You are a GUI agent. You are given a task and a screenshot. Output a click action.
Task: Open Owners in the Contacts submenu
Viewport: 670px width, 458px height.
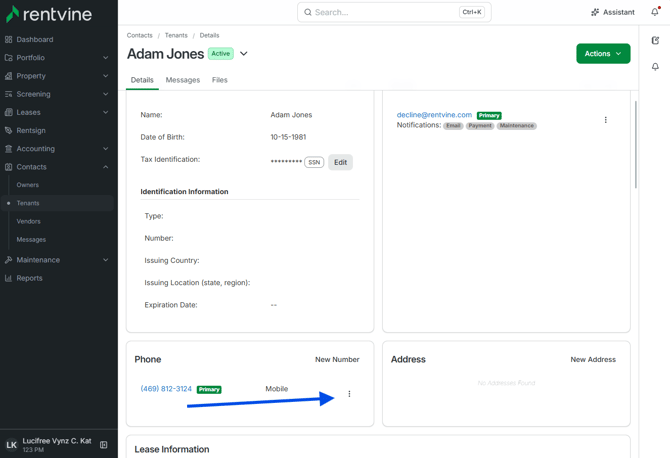pos(28,185)
